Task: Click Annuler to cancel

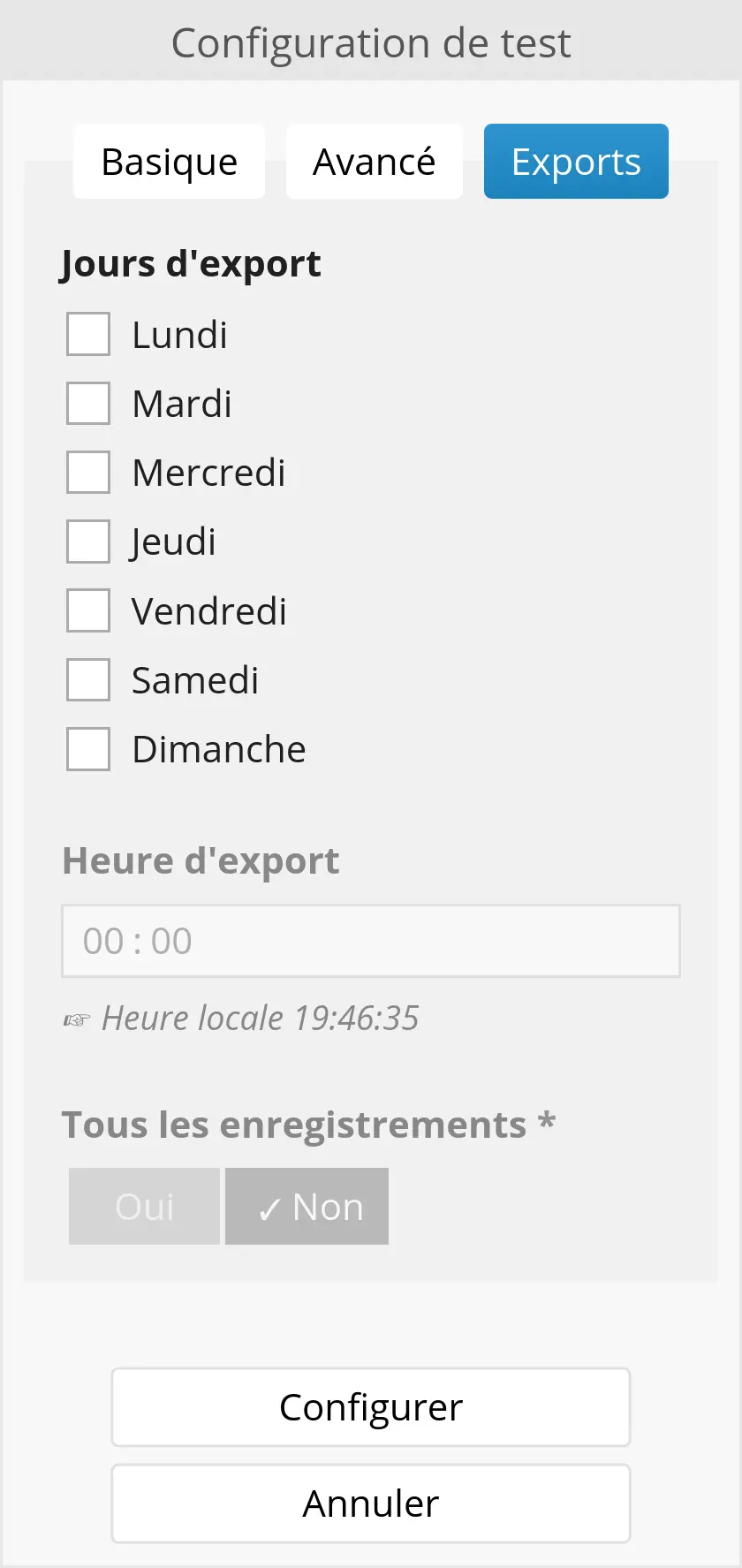Action: [x=370, y=1504]
